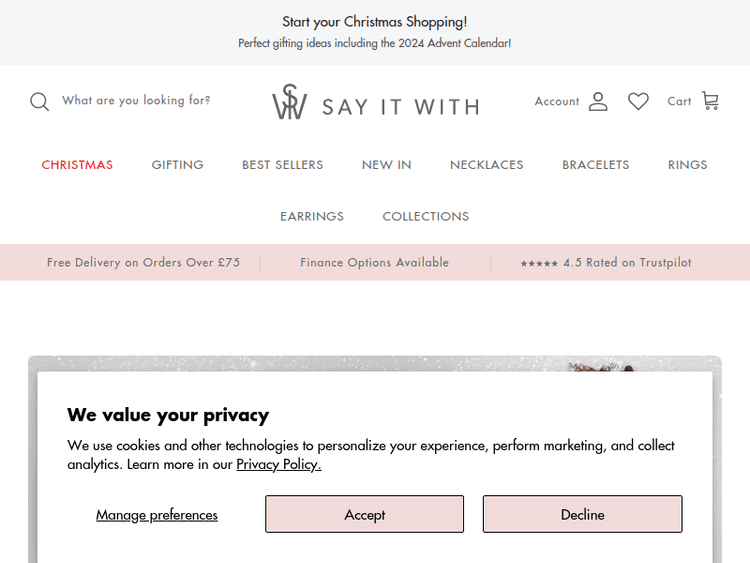Click the Say It With logo
The height and width of the screenshot is (563, 750).
375,102
